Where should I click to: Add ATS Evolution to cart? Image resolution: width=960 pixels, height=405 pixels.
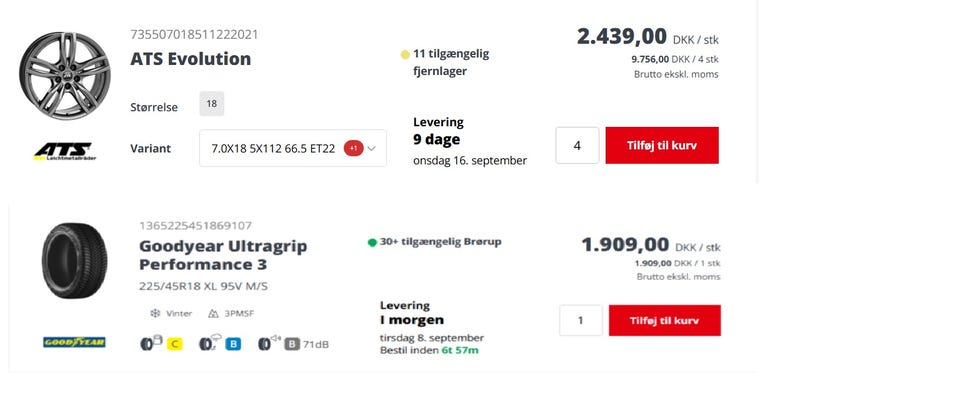coord(662,146)
